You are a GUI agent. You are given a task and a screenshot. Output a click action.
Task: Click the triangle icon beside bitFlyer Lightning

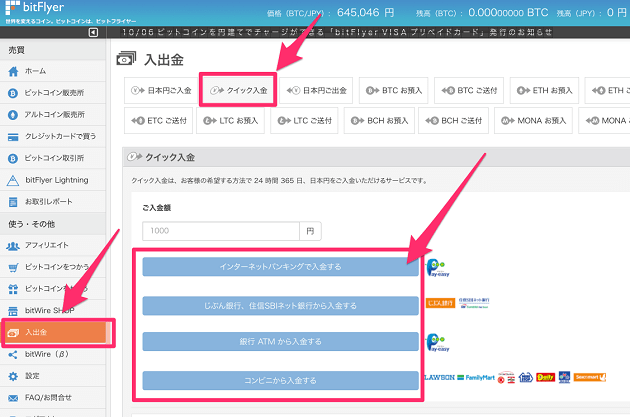click(x=13, y=181)
